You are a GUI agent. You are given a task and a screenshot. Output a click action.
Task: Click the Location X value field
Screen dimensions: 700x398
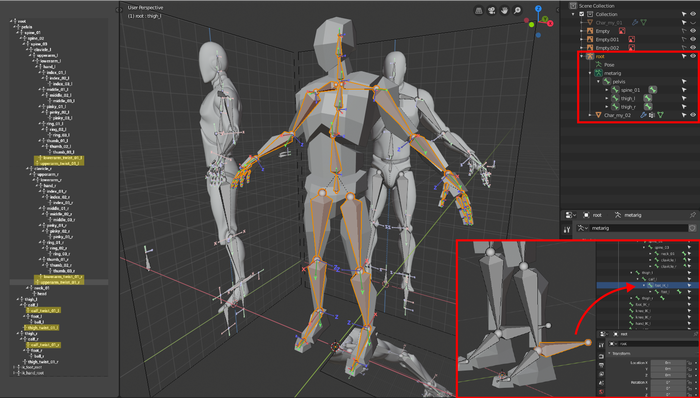click(x=668, y=363)
